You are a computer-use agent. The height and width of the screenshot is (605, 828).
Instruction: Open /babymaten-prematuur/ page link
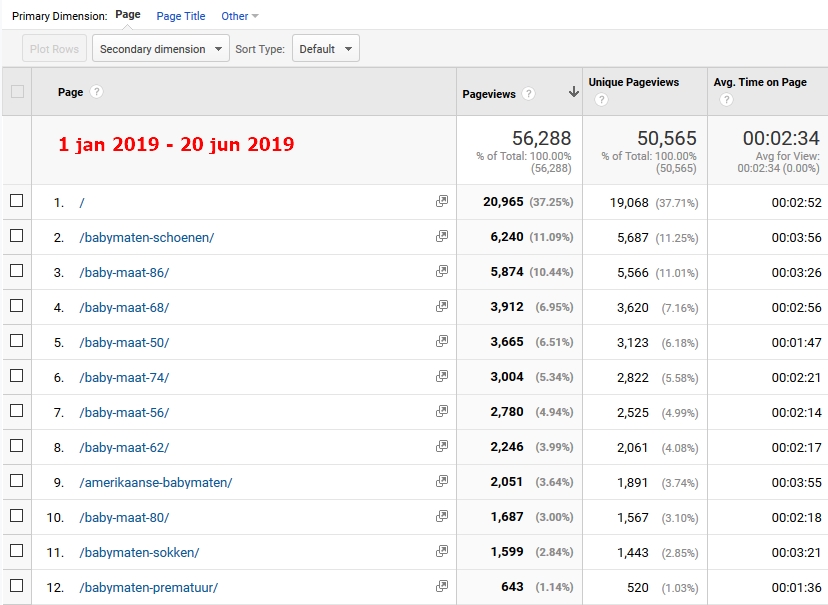148,588
